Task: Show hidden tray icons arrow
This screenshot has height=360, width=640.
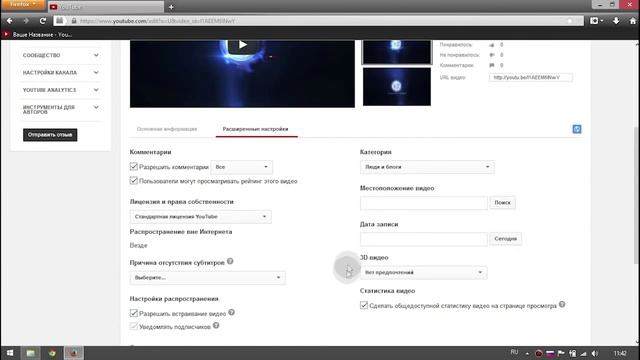Action: pyautogui.click(x=527, y=353)
